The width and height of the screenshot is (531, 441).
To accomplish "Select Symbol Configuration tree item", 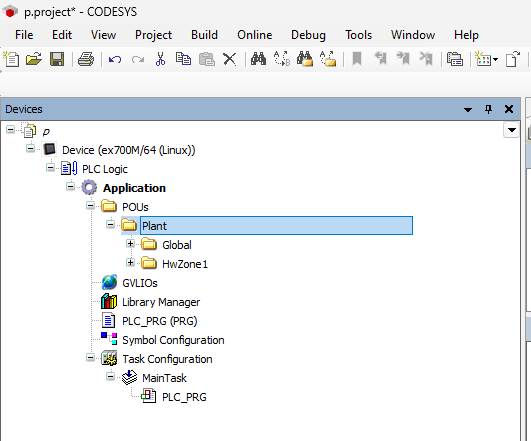I will pyautogui.click(x=173, y=340).
